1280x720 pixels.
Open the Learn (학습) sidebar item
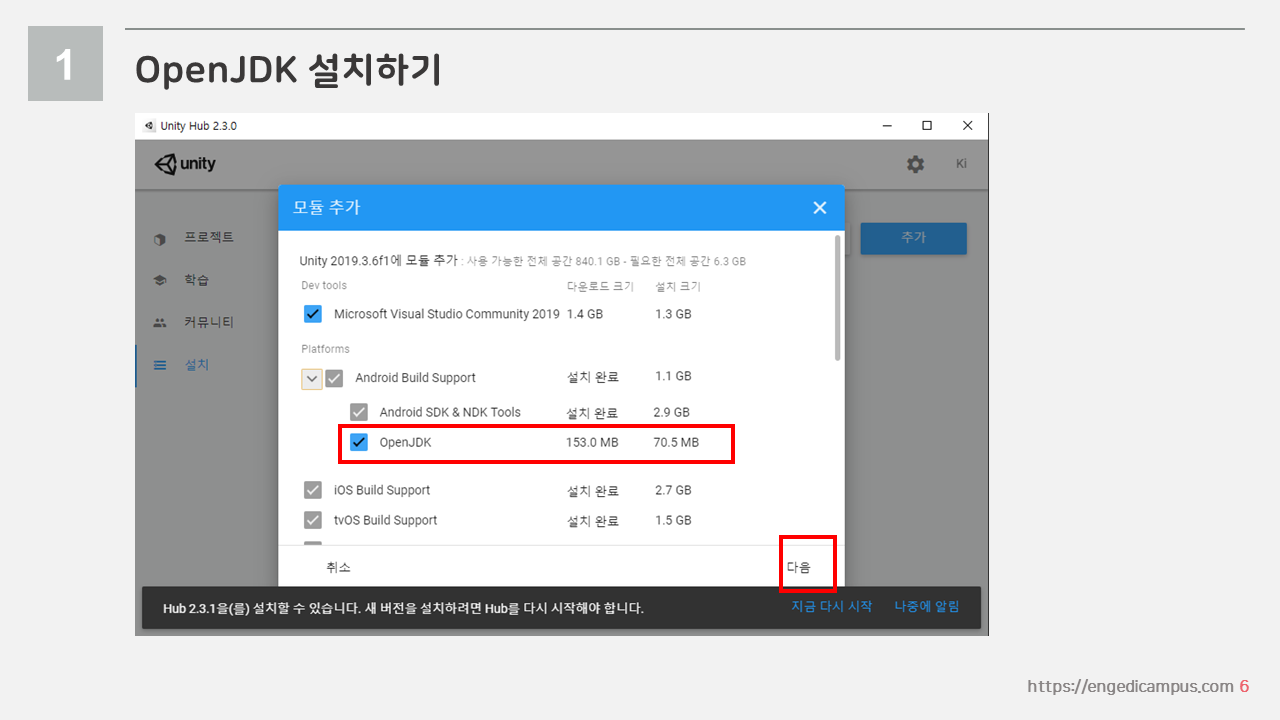coord(195,281)
